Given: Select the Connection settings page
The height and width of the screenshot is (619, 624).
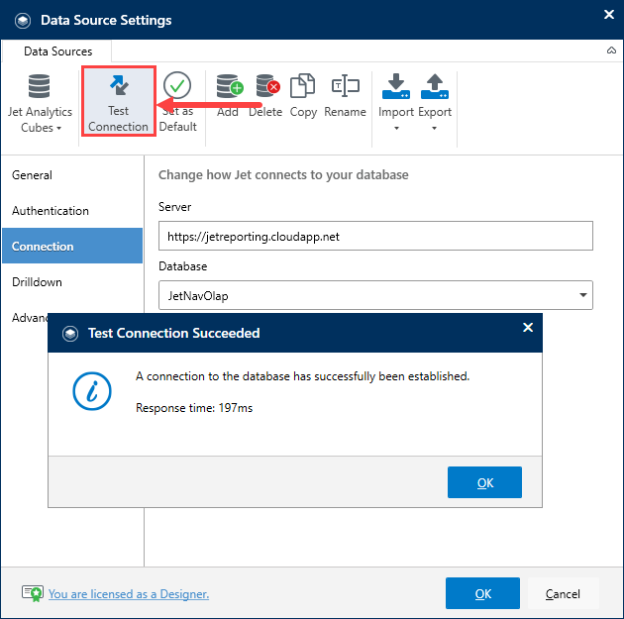Looking at the screenshot, I should [x=72, y=246].
